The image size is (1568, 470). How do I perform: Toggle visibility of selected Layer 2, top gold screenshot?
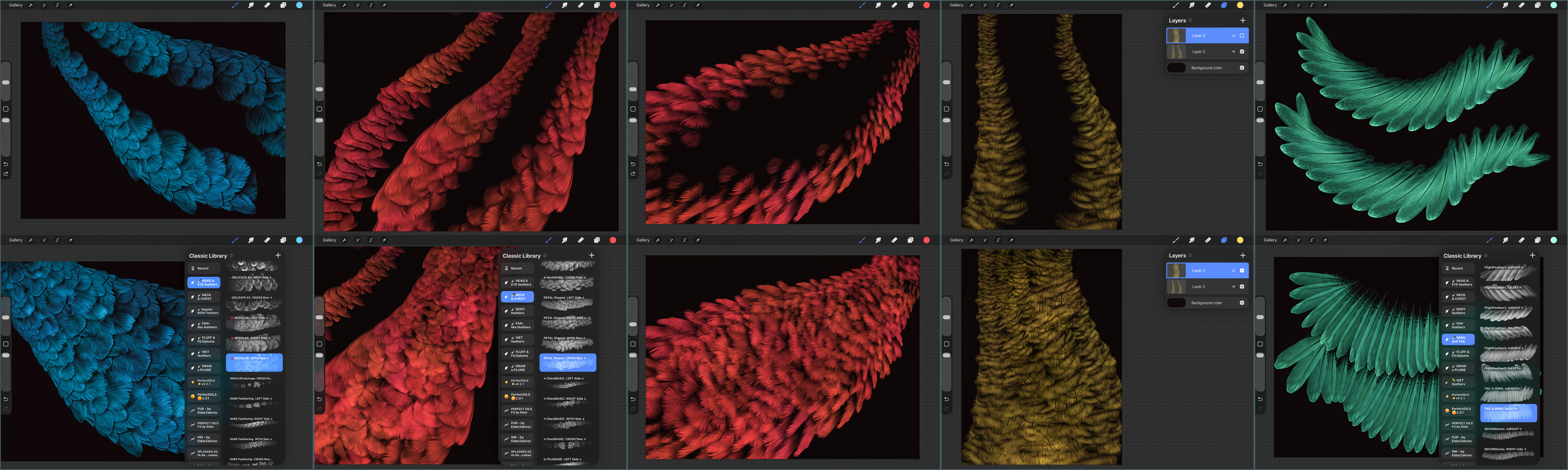[1242, 35]
